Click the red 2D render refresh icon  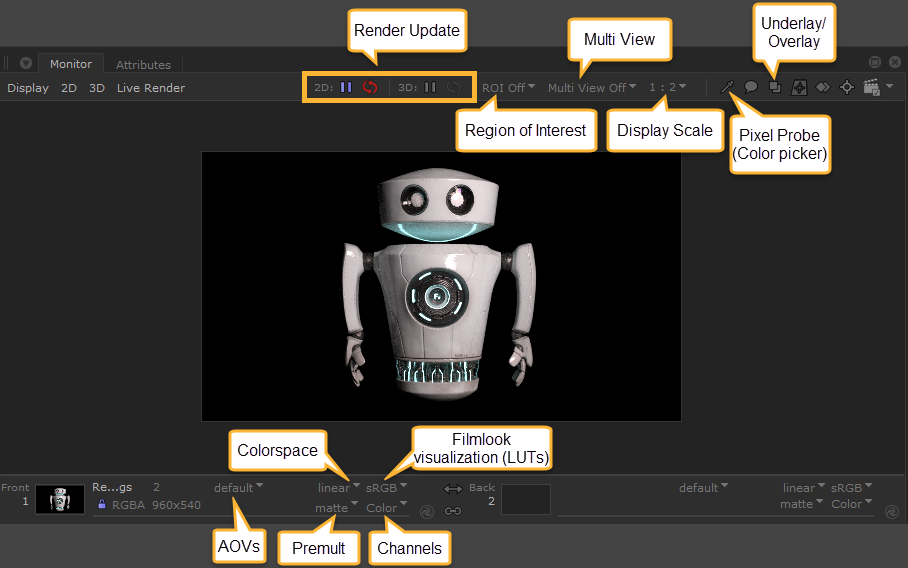click(370, 87)
